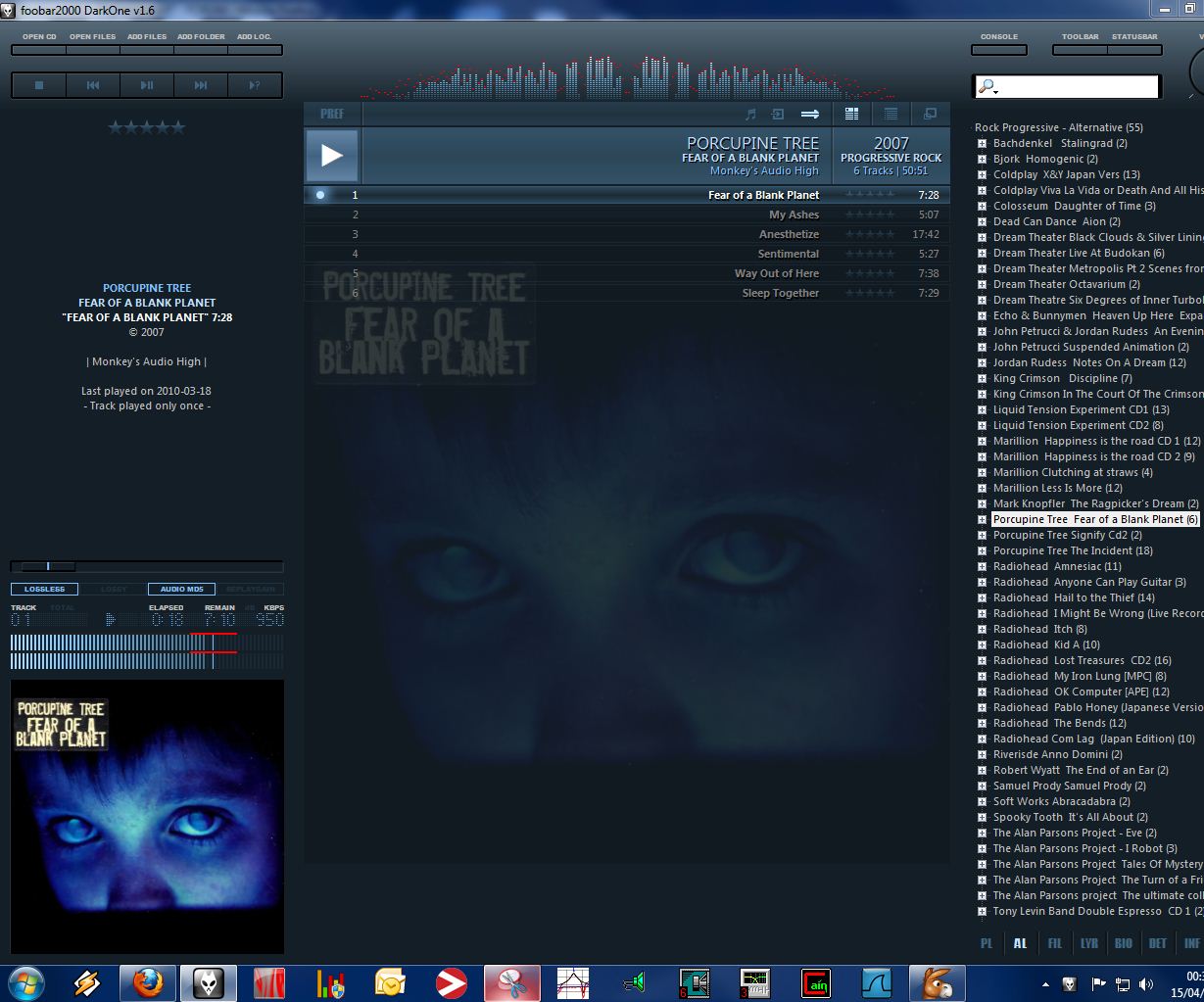Select "Rock Progressive - Alternative (55)" root item
The height and width of the screenshot is (1002, 1204).
tap(1059, 128)
